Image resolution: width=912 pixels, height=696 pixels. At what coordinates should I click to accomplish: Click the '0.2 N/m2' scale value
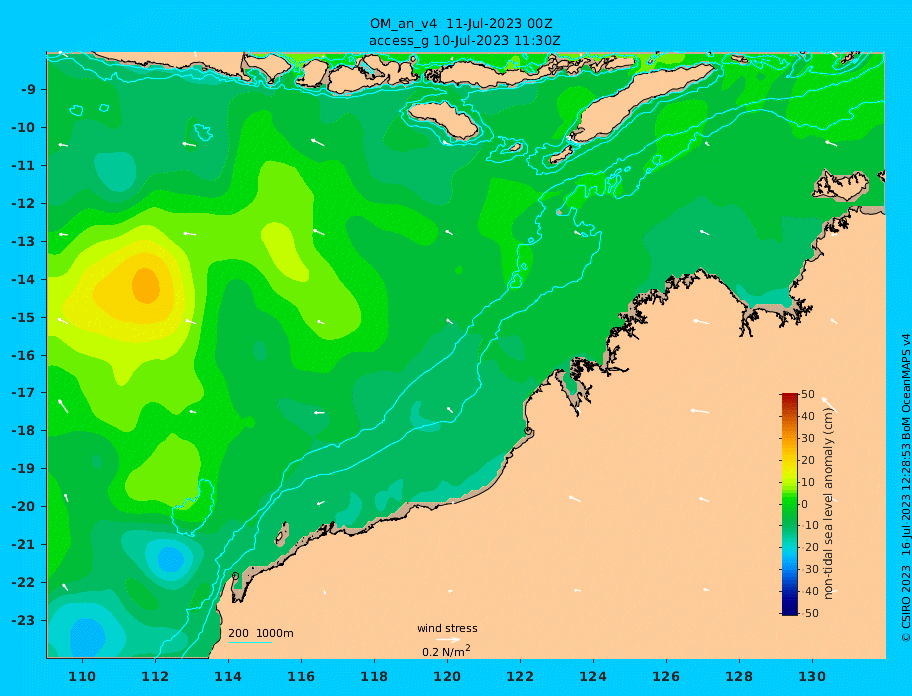click(x=446, y=651)
